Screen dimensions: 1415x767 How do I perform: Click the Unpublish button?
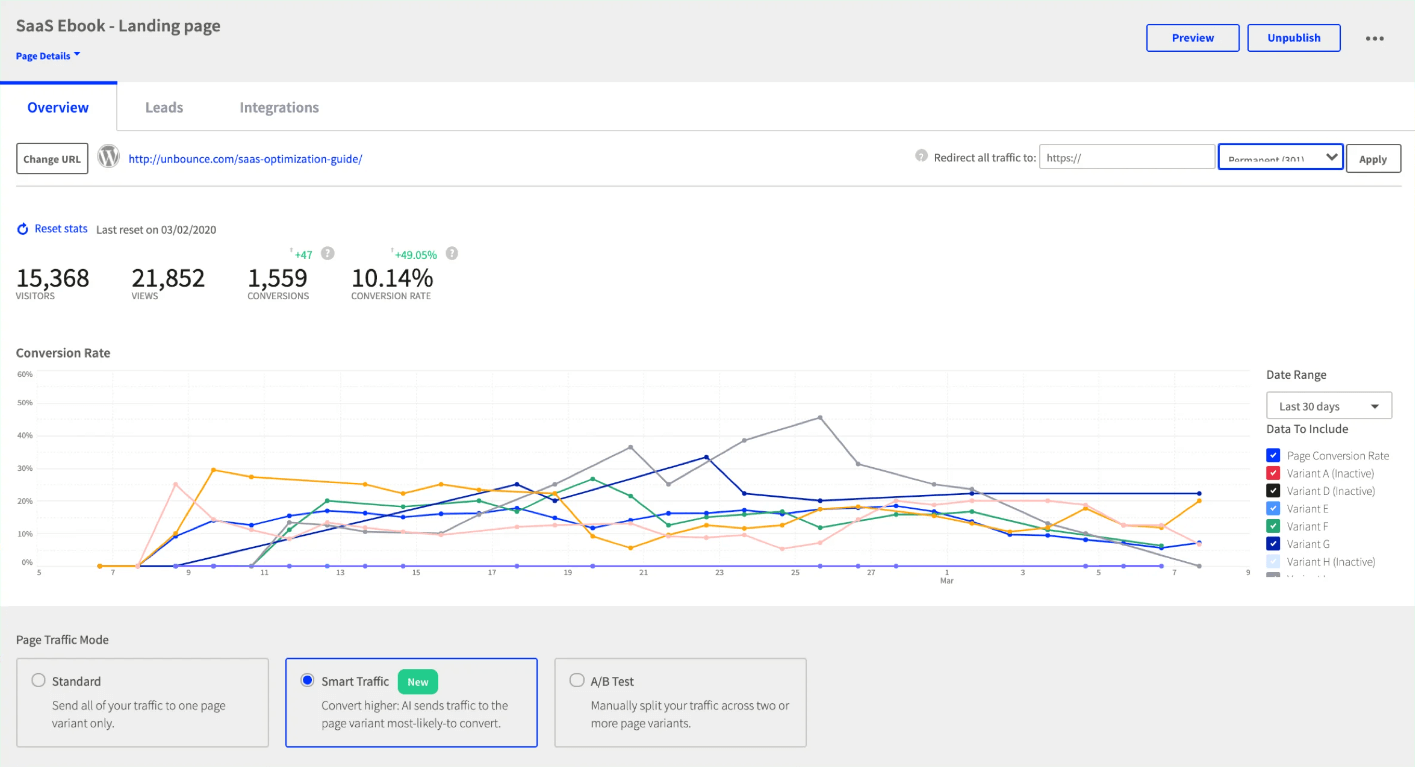(x=1293, y=37)
